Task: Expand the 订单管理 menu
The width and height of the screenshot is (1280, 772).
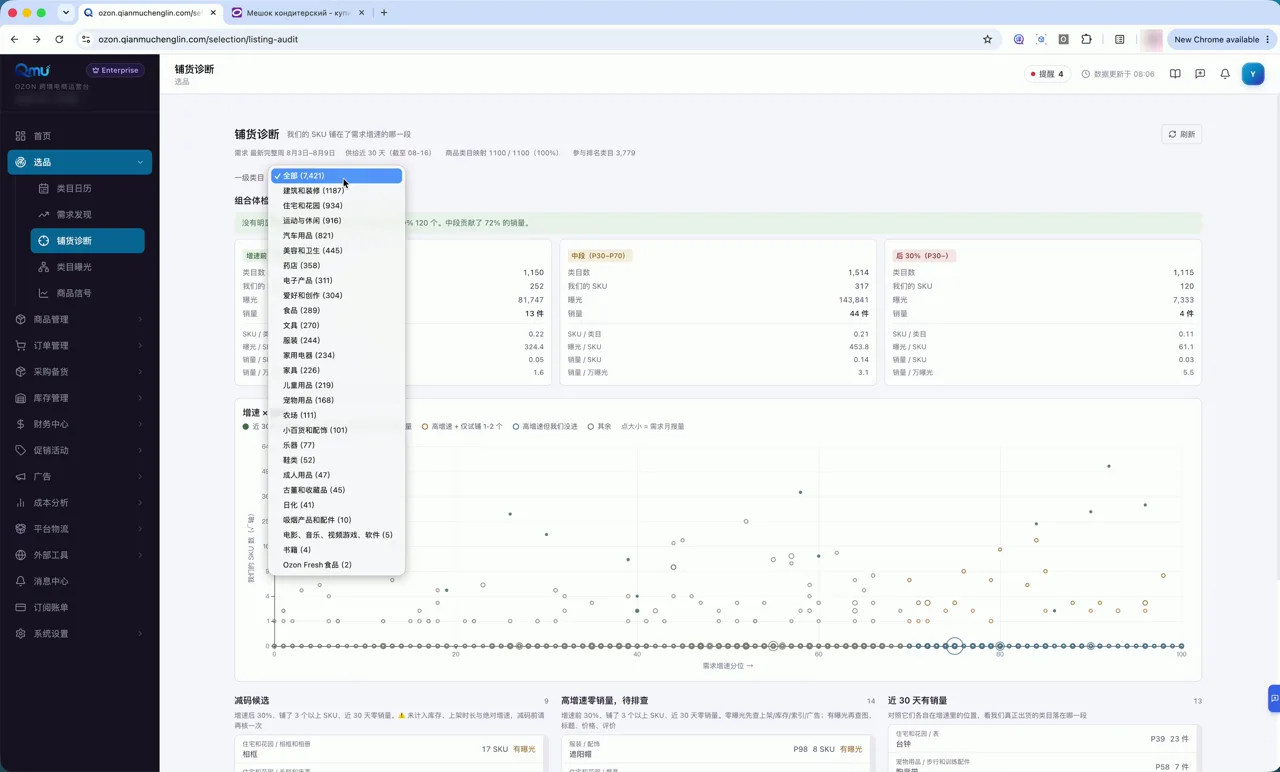Action: 79,346
